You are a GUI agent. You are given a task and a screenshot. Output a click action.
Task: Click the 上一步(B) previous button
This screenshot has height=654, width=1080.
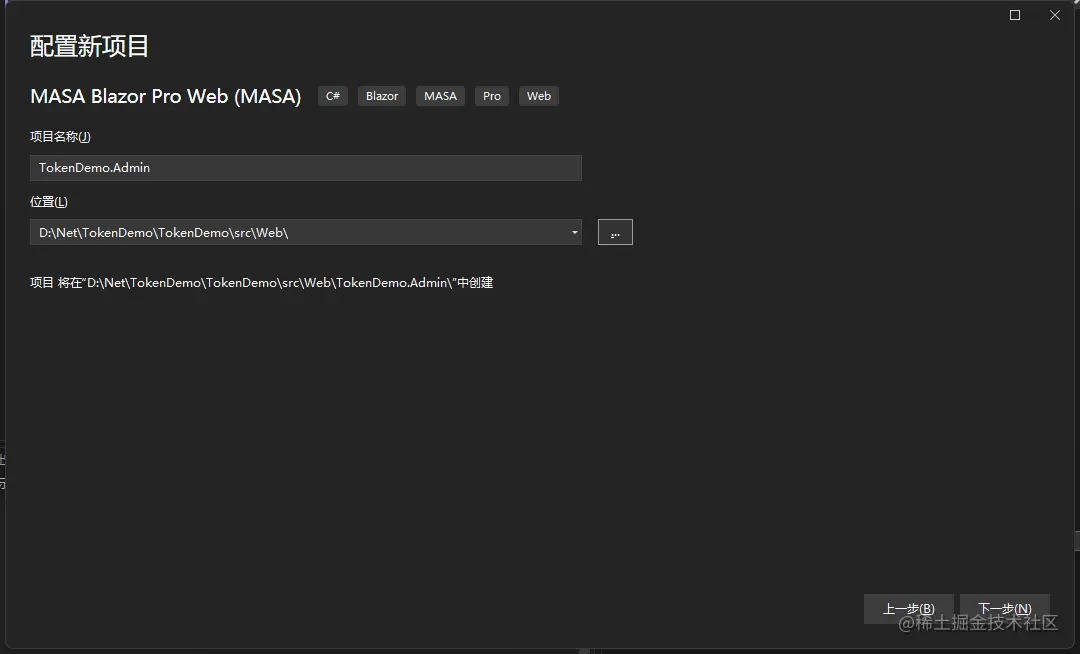pyautogui.click(x=908, y=609)
